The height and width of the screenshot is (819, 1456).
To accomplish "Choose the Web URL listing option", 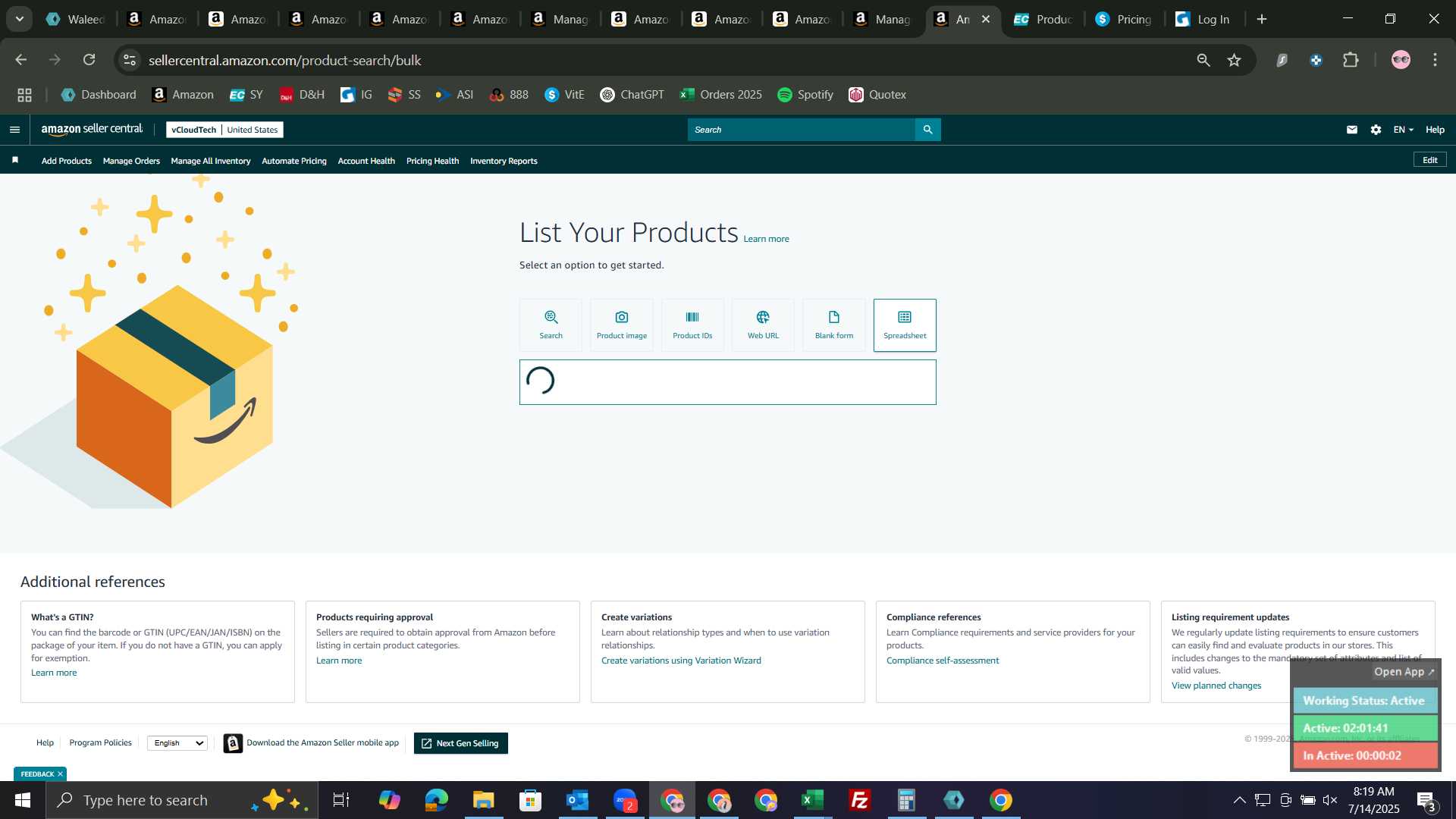I will (763, 325).
